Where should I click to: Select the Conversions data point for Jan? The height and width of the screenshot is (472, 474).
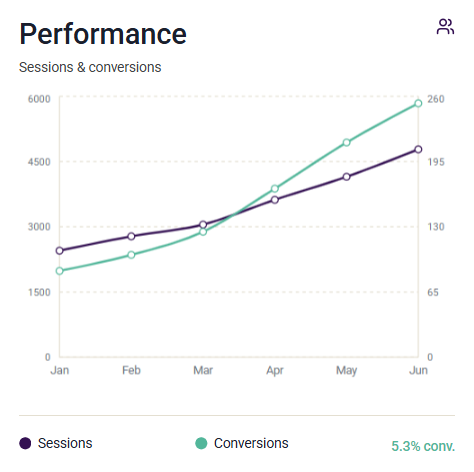click(60, 271)
